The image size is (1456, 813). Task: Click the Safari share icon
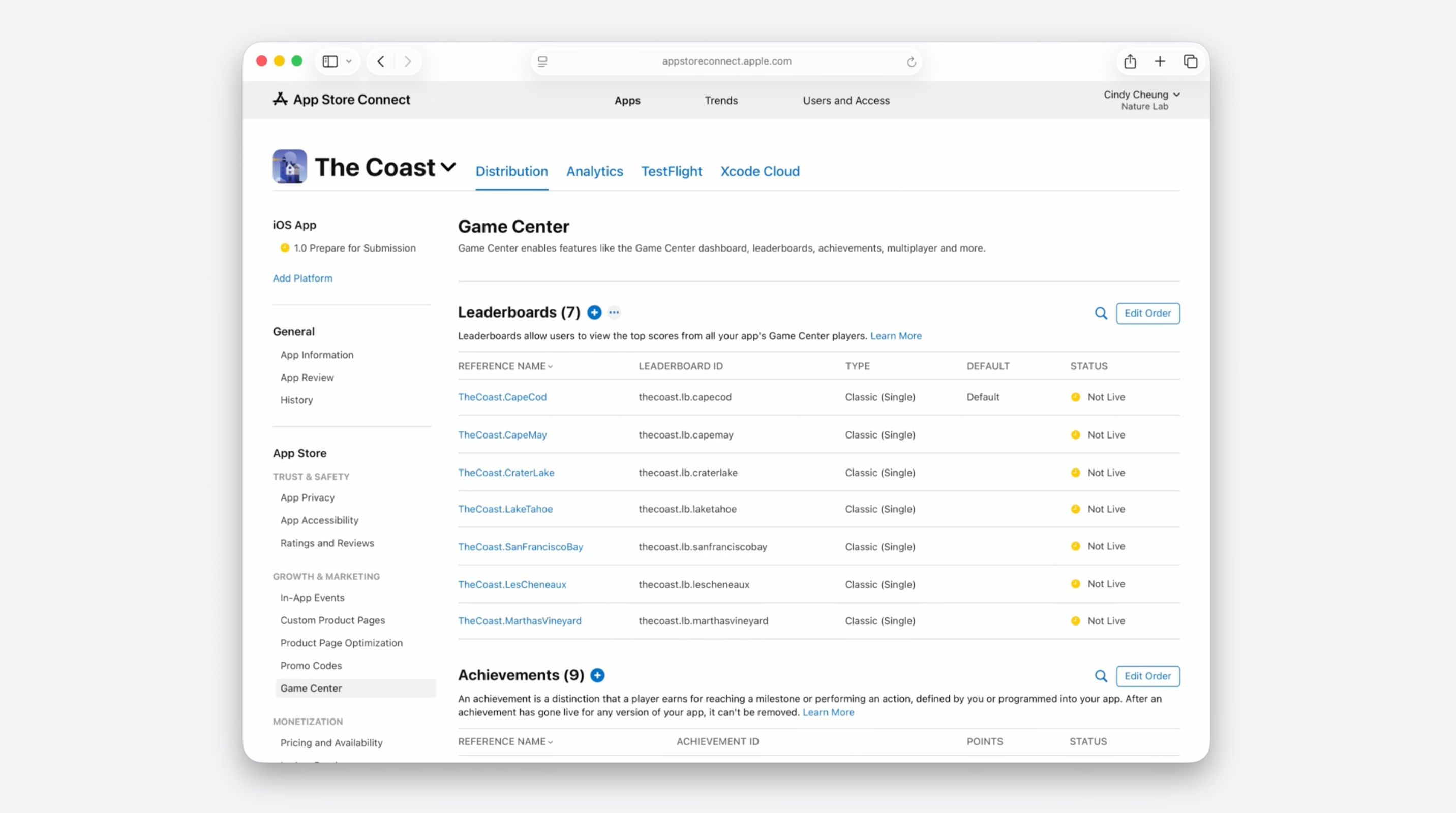[x=1130, y=61]
